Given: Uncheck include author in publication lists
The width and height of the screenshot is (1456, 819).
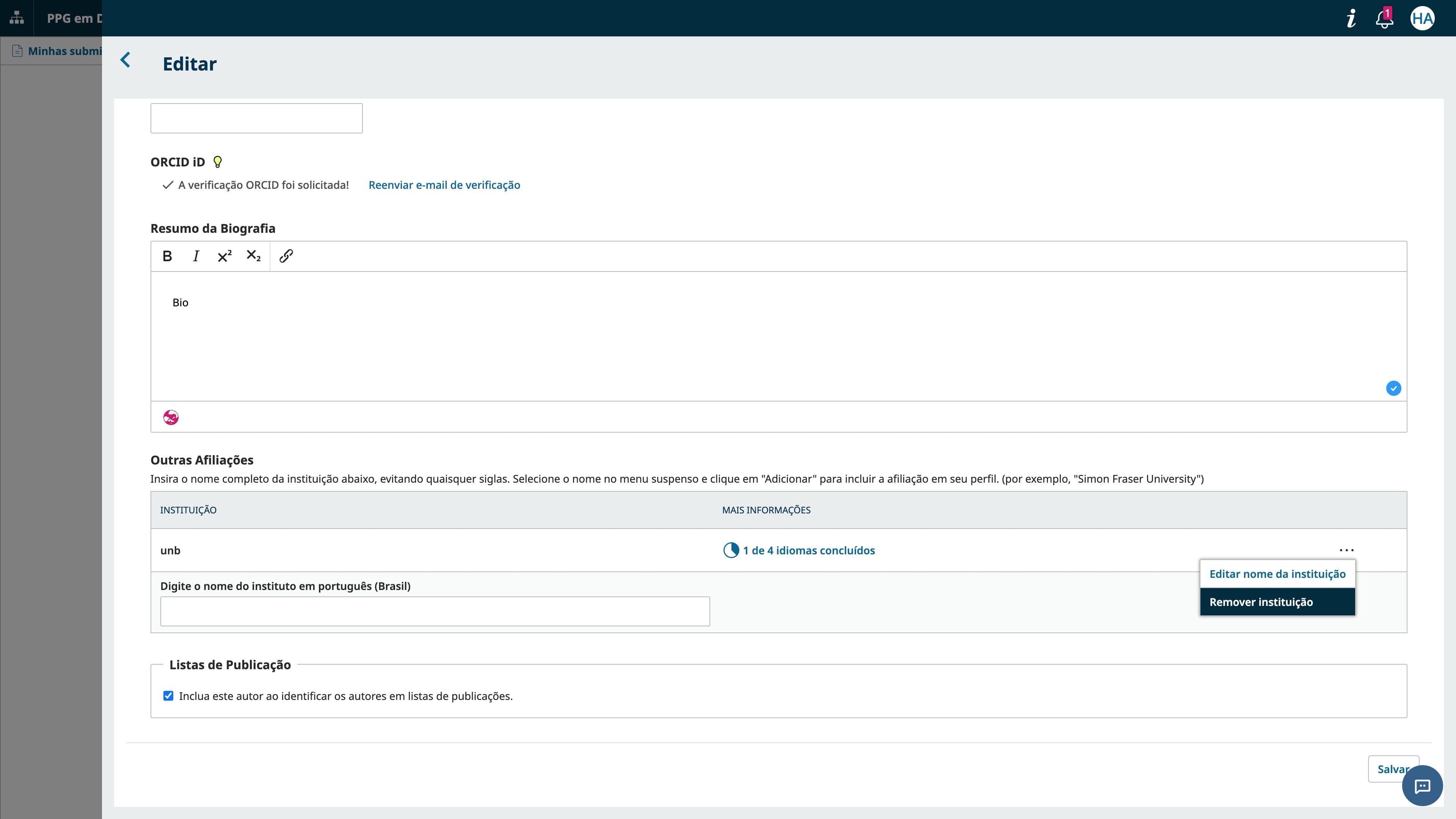Looking at the screenshot, I should point(168,696).
